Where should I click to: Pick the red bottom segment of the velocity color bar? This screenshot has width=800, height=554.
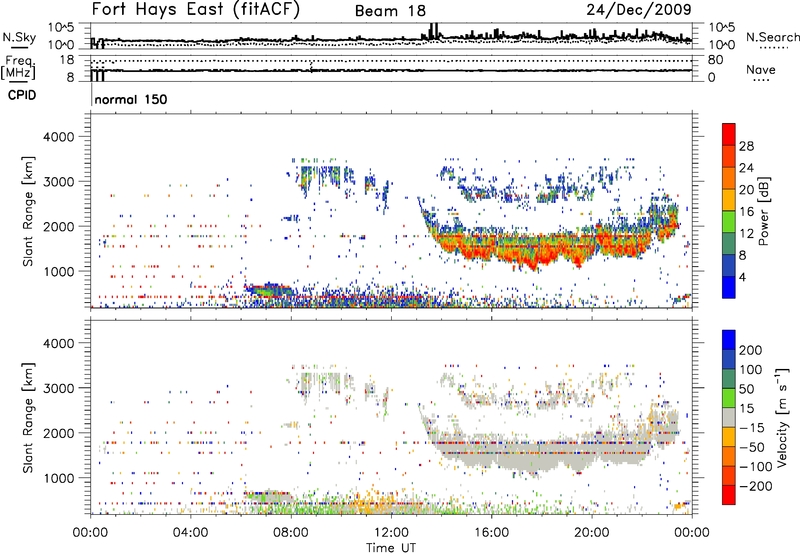point(729,495)
